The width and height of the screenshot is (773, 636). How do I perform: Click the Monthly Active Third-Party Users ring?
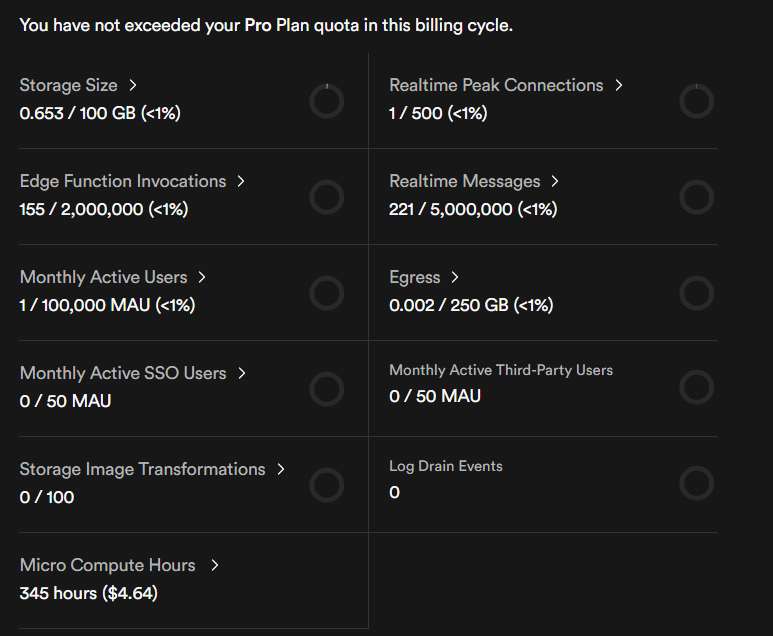pyautogui.click(x=696, y=386)
